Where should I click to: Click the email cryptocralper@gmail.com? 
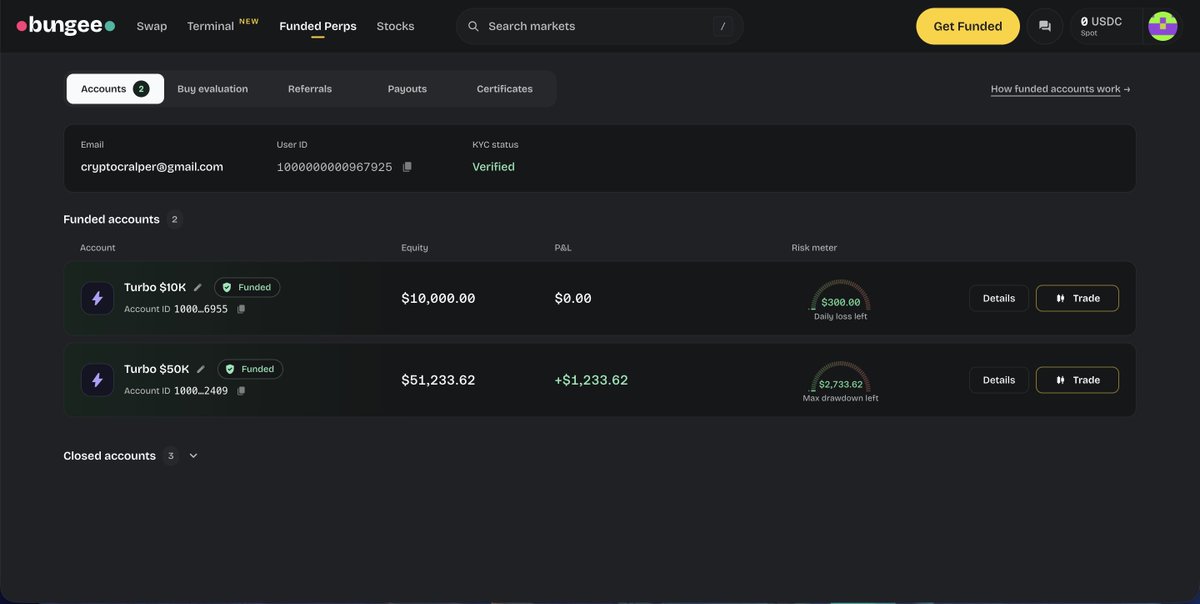point(152,167)
